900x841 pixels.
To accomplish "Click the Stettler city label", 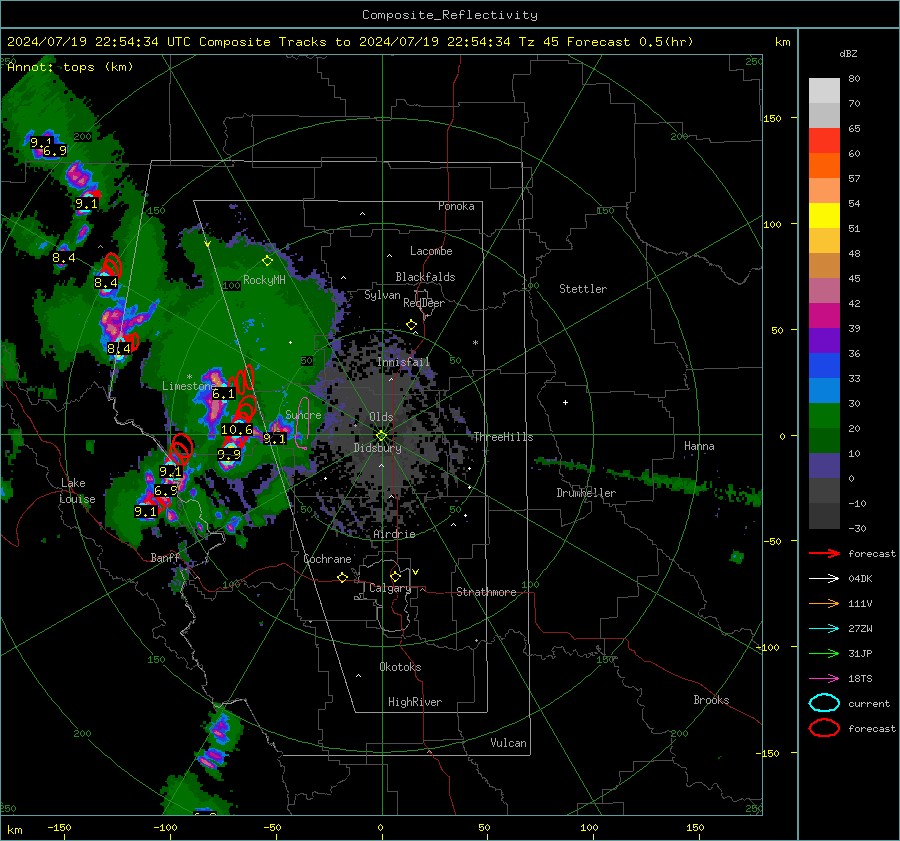I will [x=583, y=289].
